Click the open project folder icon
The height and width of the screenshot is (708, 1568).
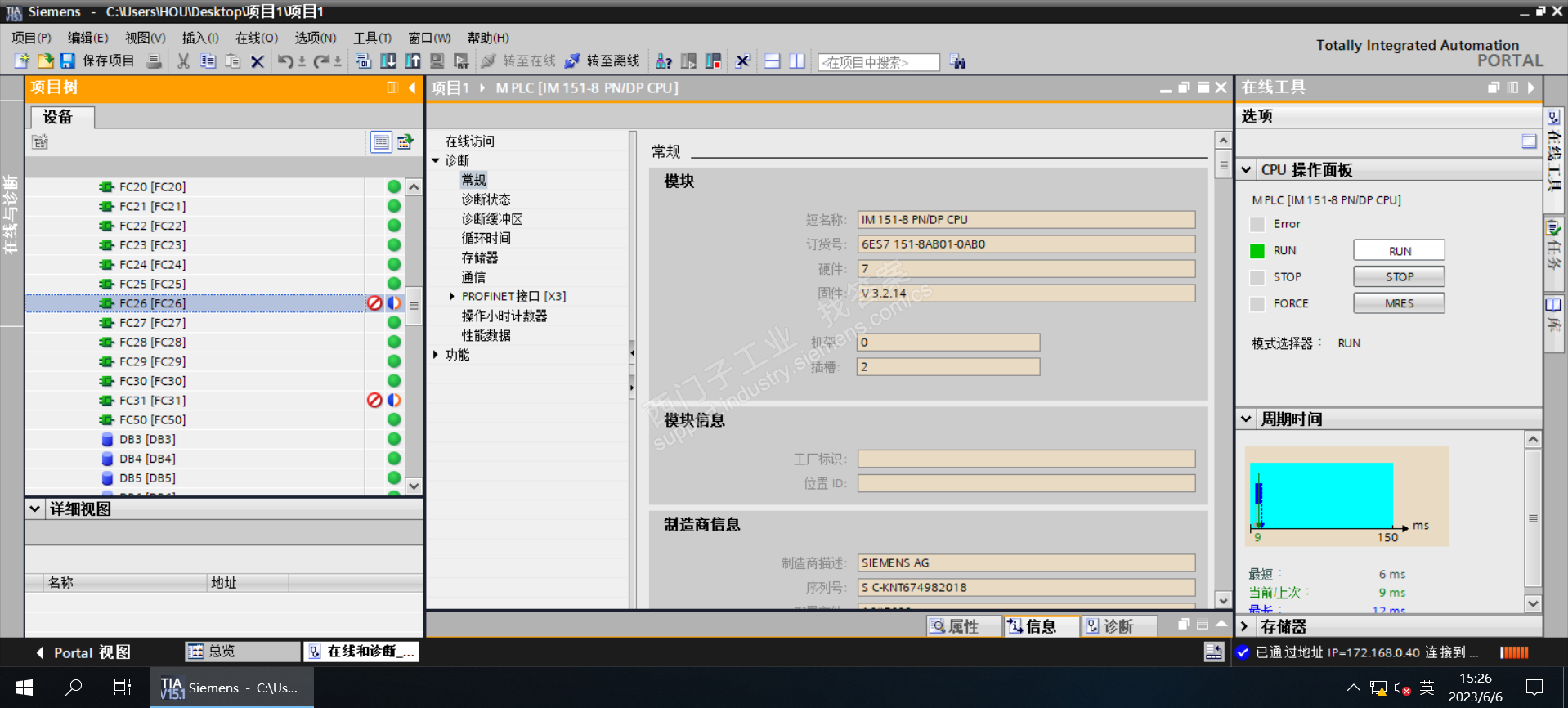pyautogui.click(x=46, y=61)
